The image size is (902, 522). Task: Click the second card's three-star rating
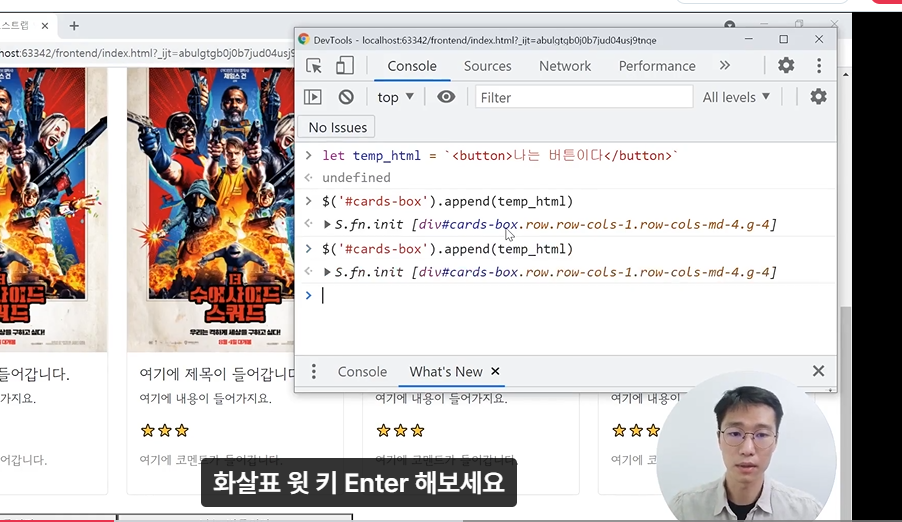tap(165, 430)
